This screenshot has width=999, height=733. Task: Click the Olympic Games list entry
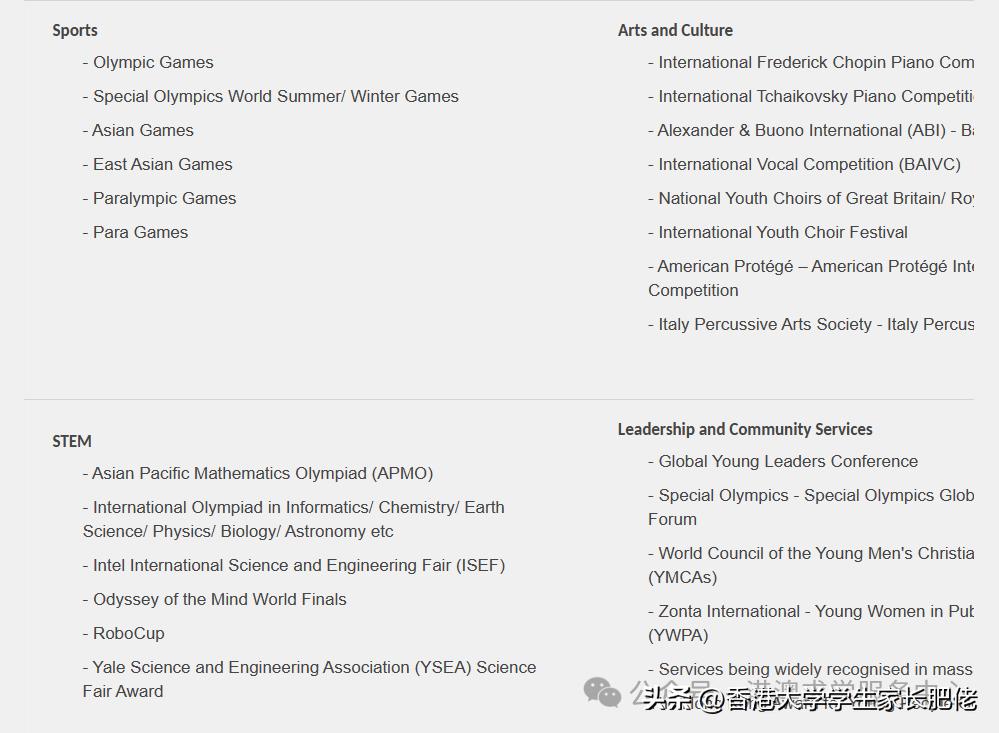tap(153, 62)
